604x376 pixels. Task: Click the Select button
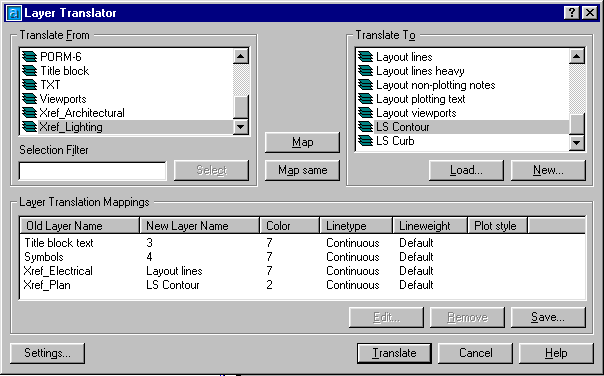coord(211,170)
